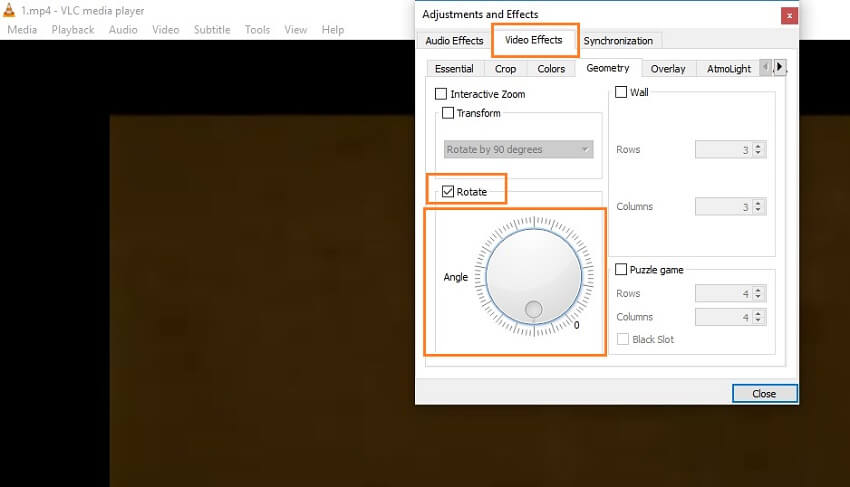Image resolution: width=850 pixels, height=487 pixels.
Task: Enable the Puzzle game checkbox
Action: tap(621, 270)
